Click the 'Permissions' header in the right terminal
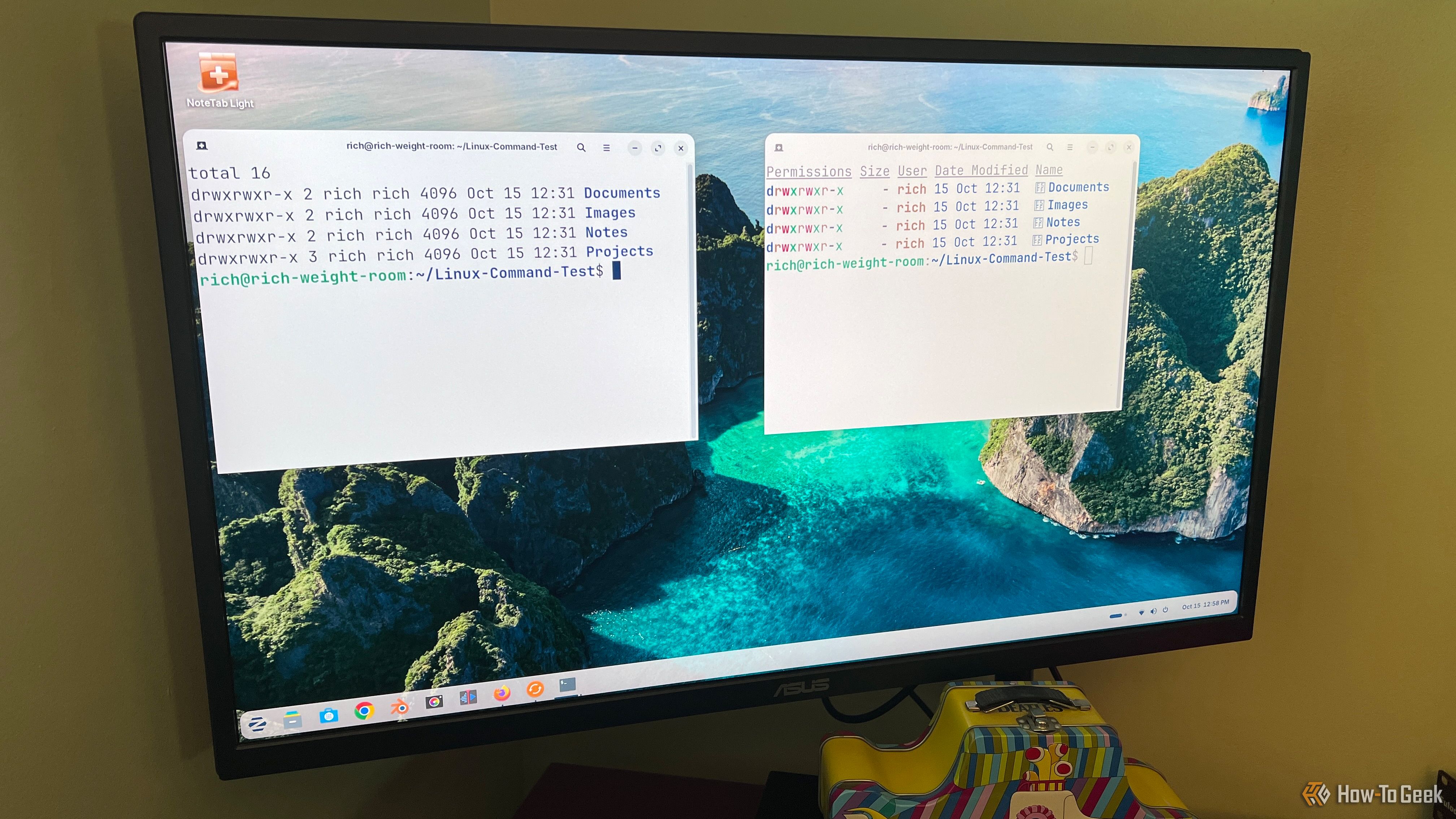Screen dimensions: 1456x819 click(x=809, y=172)
